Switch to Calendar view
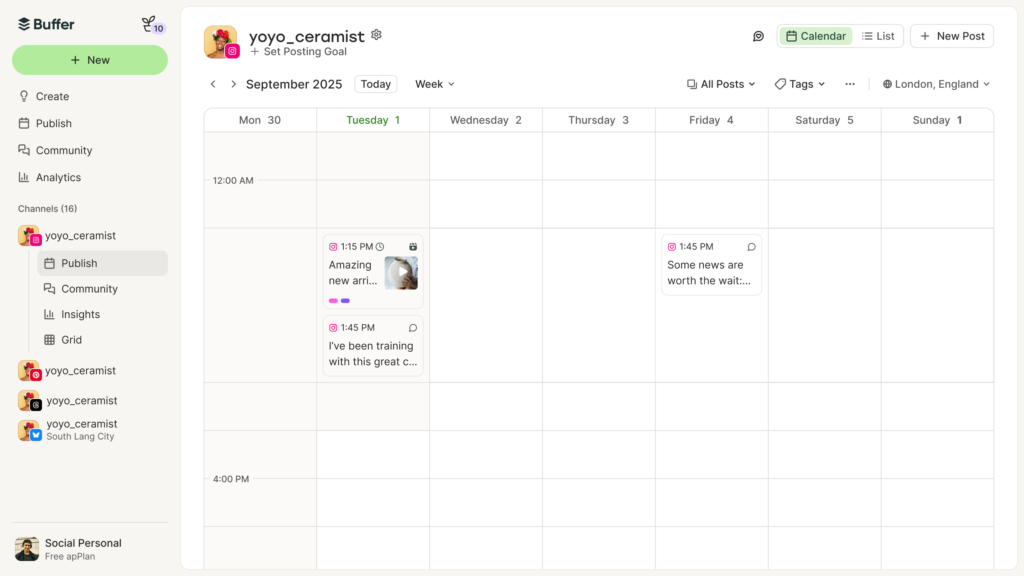Image resolution: width=1024 pixels, height=576 pixels. [x=815, y=36]
